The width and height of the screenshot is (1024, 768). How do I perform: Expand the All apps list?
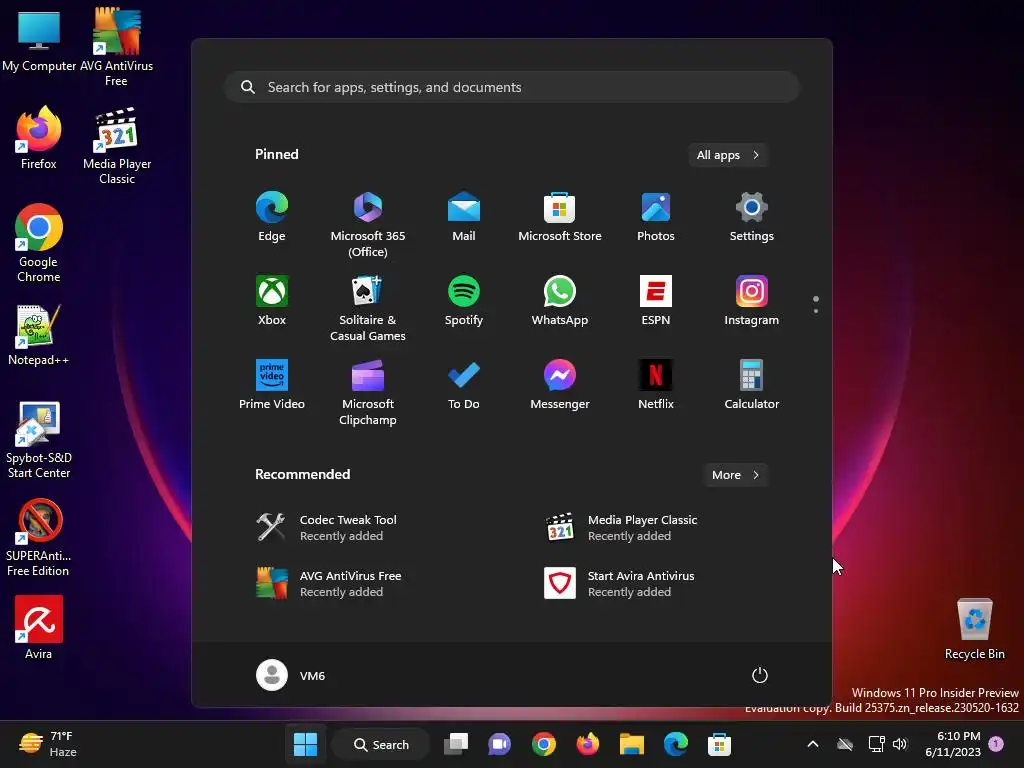pos(728,155)
